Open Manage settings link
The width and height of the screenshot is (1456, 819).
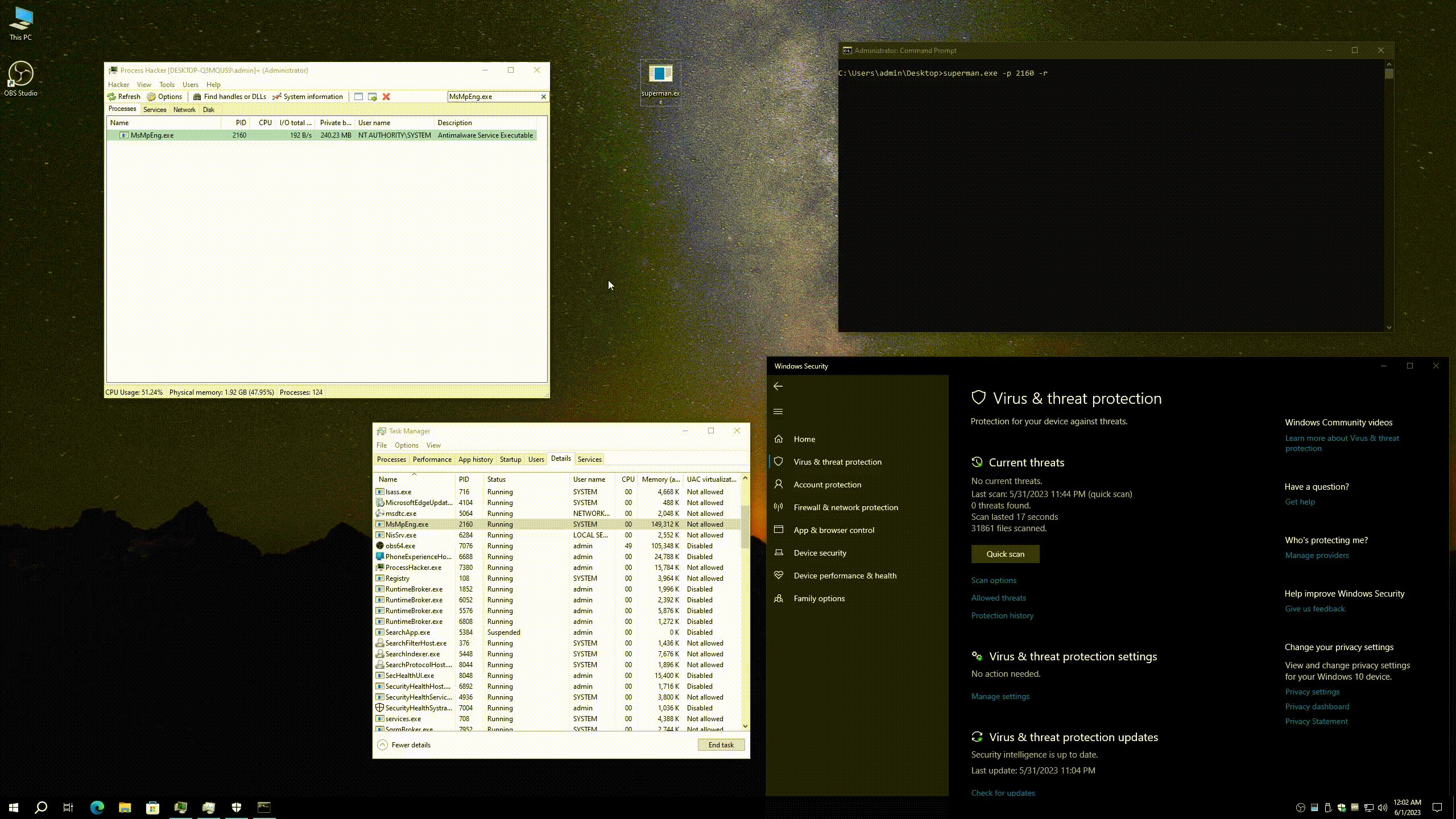(x=1000, y=696)
